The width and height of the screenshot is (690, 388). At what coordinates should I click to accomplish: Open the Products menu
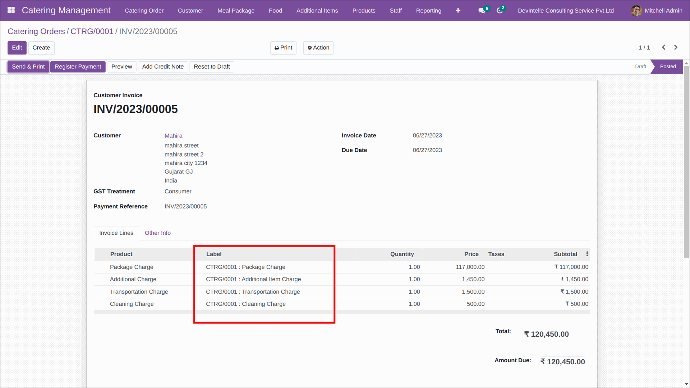click(363, 11)
